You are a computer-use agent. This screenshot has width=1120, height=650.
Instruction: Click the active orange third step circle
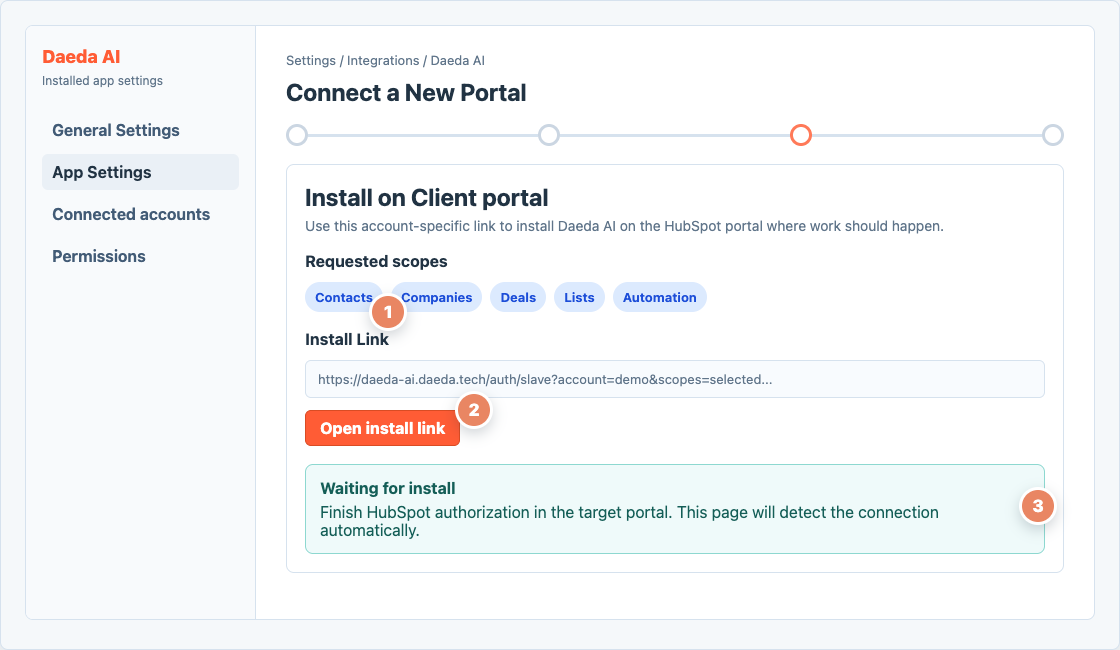coord(801,135)
